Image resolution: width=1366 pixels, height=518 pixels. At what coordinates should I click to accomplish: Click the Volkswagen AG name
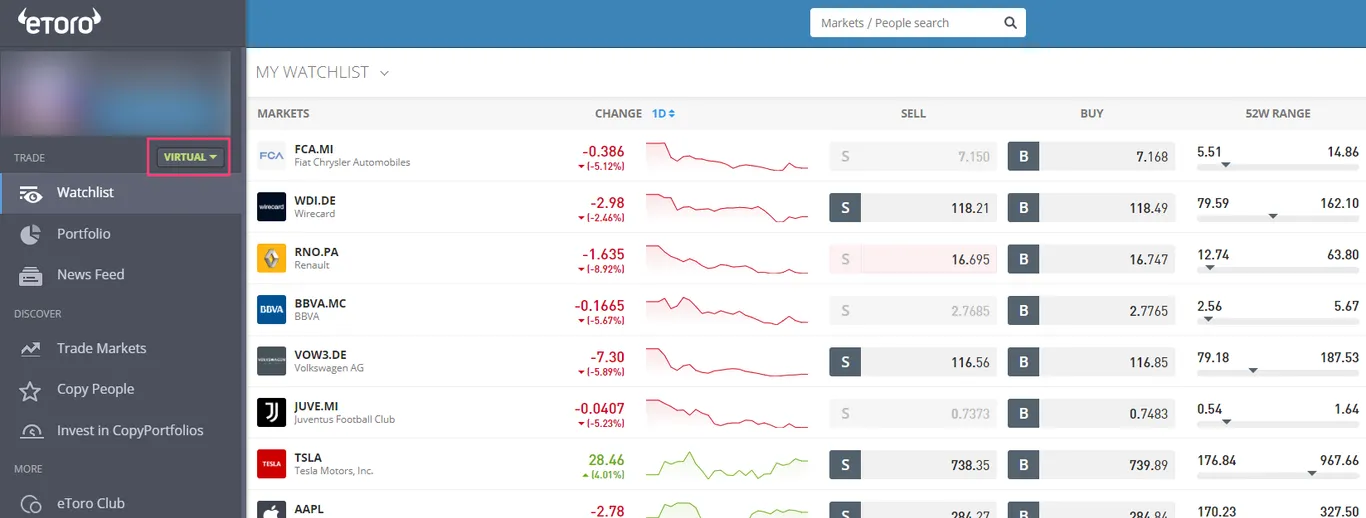point(329,368)
